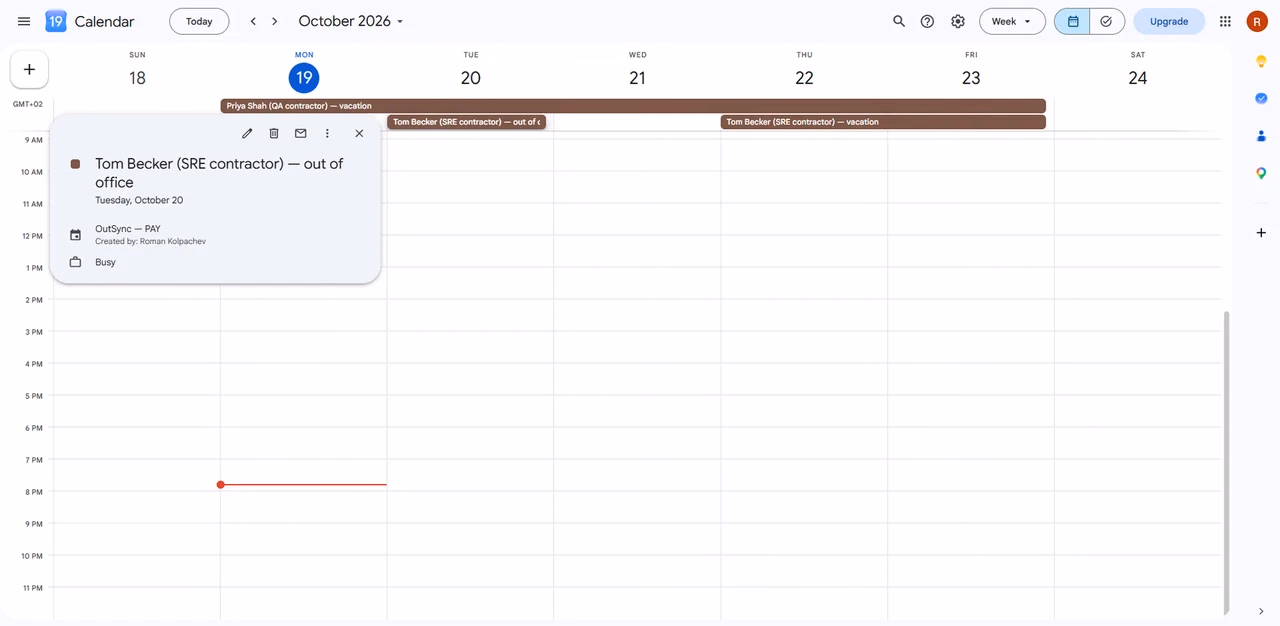Select Wednesday 21 date header
Screen dimensions: 1280x626
click(x=638, y=78)
